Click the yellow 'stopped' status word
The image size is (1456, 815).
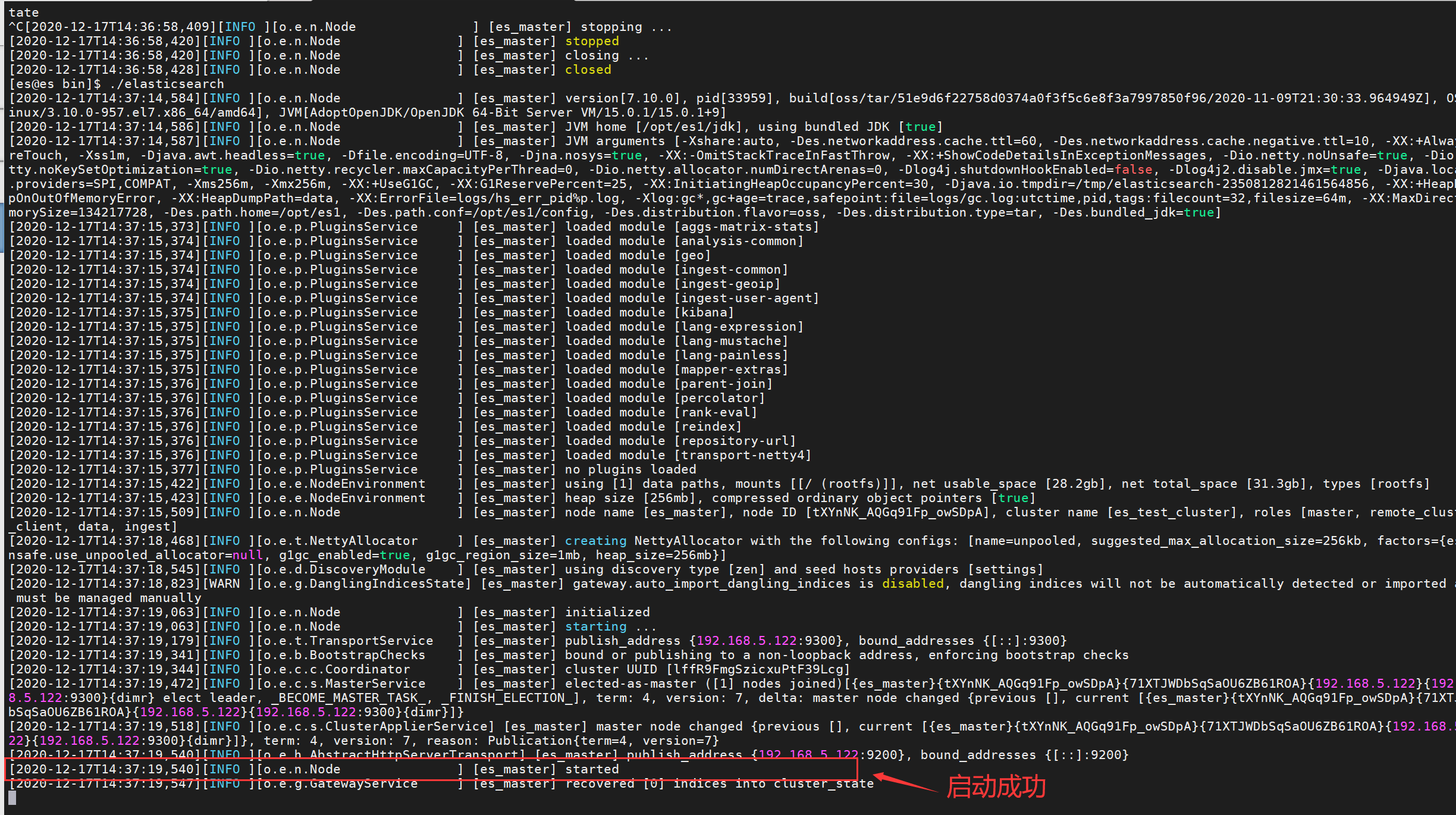(592, 41)
